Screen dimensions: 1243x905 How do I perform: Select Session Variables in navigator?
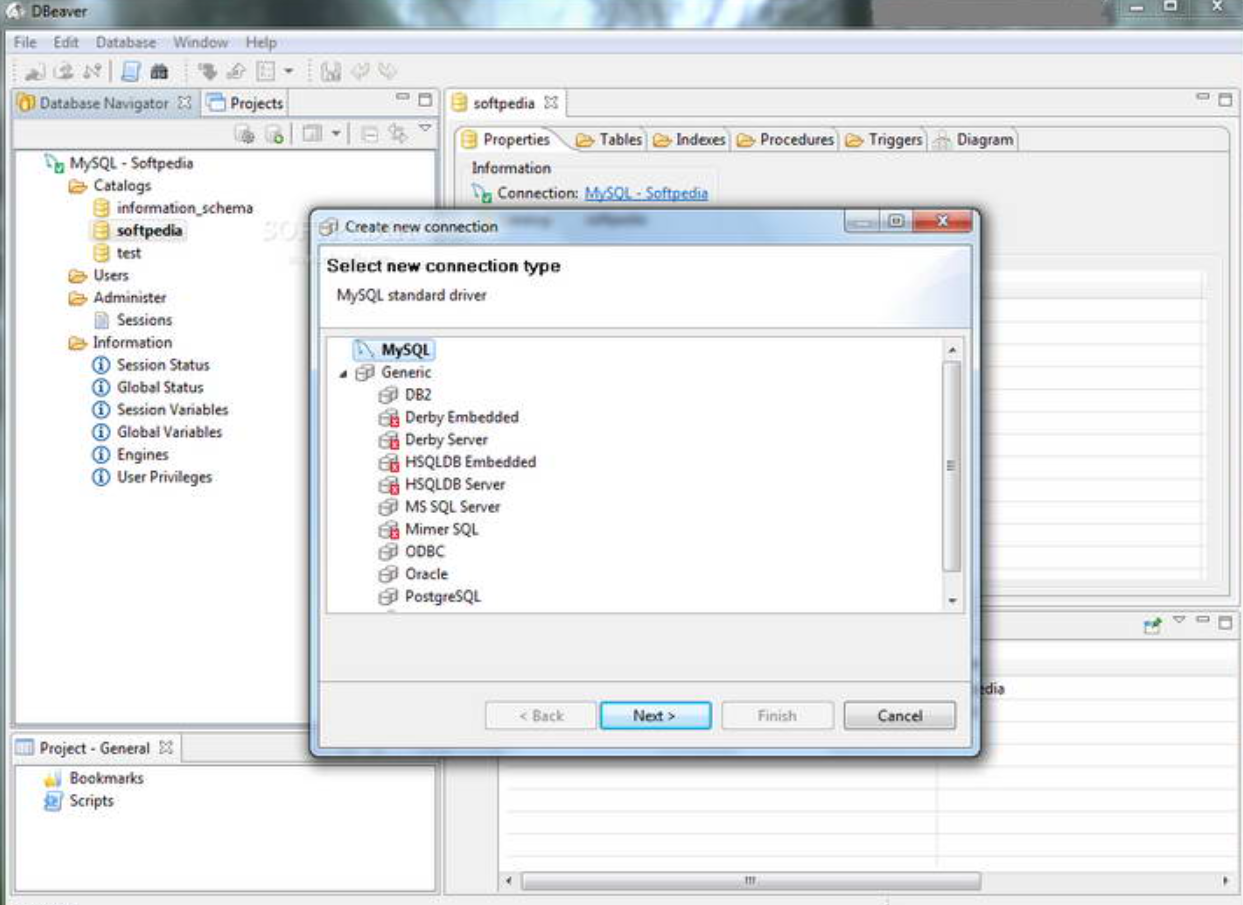coord(172,410)
